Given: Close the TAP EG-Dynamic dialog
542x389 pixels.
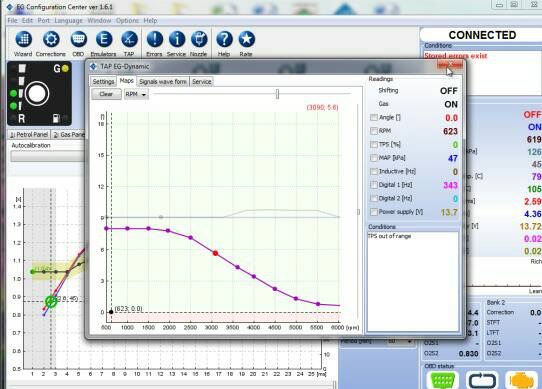Looking at the screenshot, I should (x=450, y=64).
